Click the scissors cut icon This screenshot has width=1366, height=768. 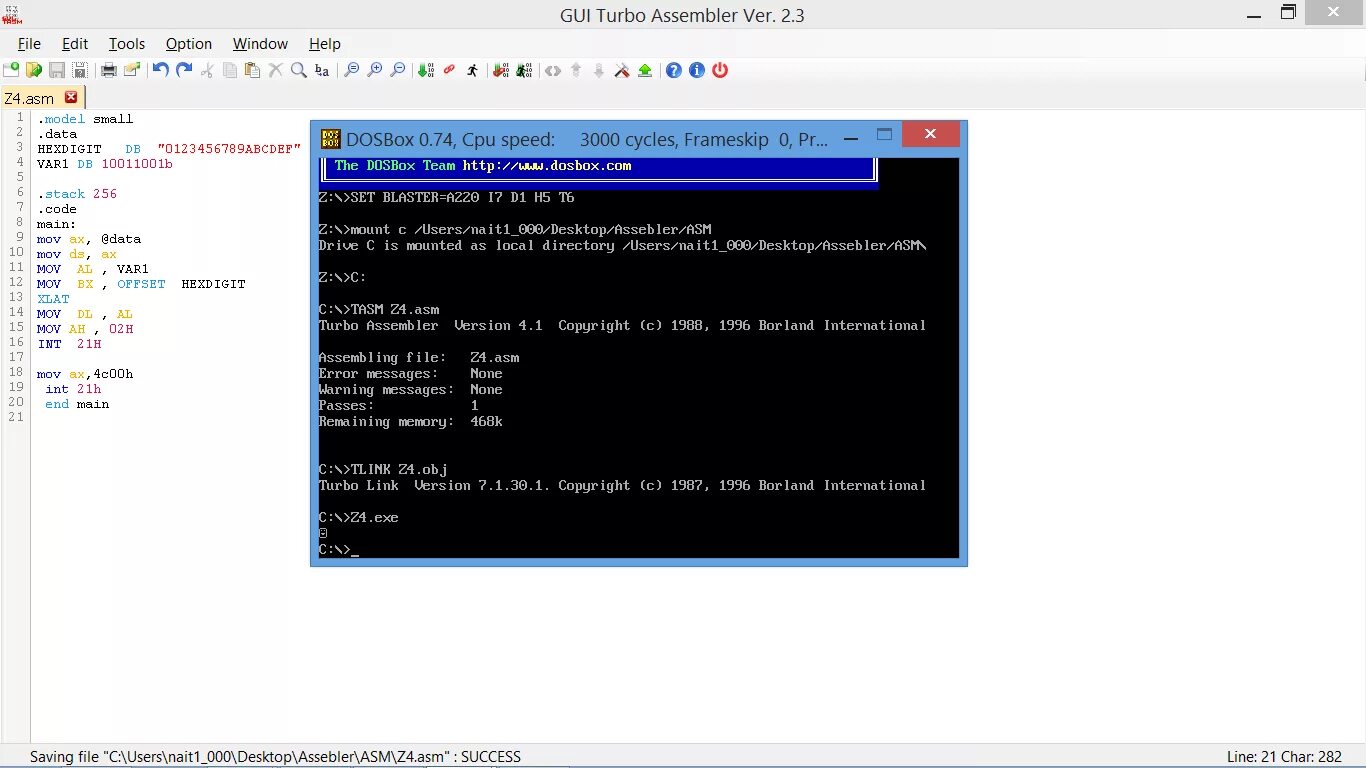tap(207, 70)
